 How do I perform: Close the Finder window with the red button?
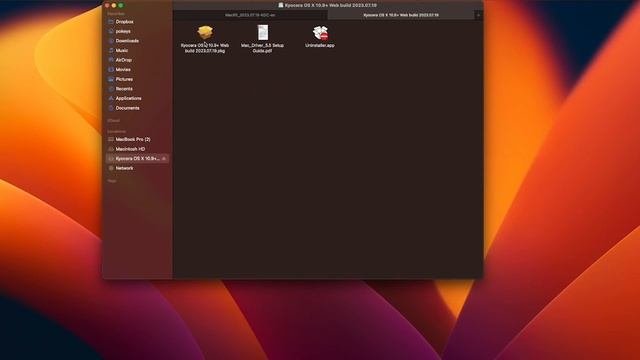(107, 6)
